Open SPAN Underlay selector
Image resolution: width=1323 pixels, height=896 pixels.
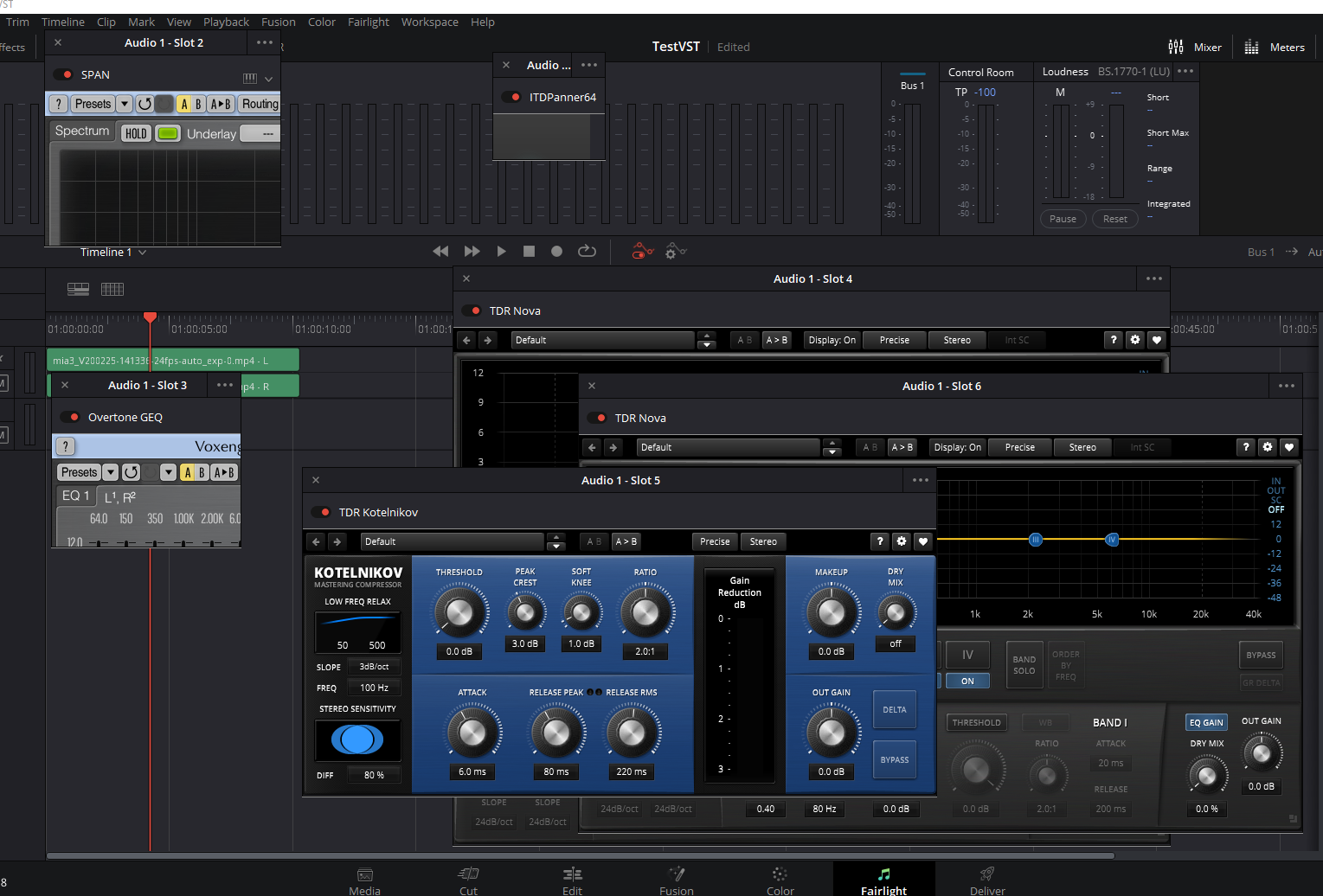(260, 133)
